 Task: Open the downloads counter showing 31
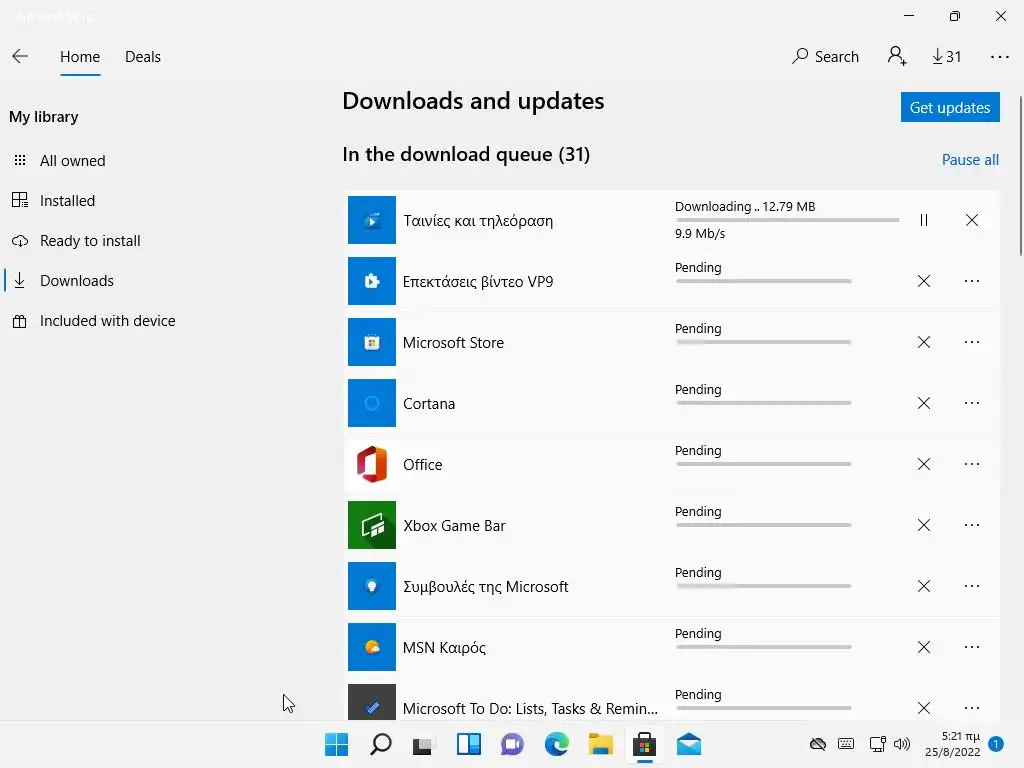[x=946, y=57]
